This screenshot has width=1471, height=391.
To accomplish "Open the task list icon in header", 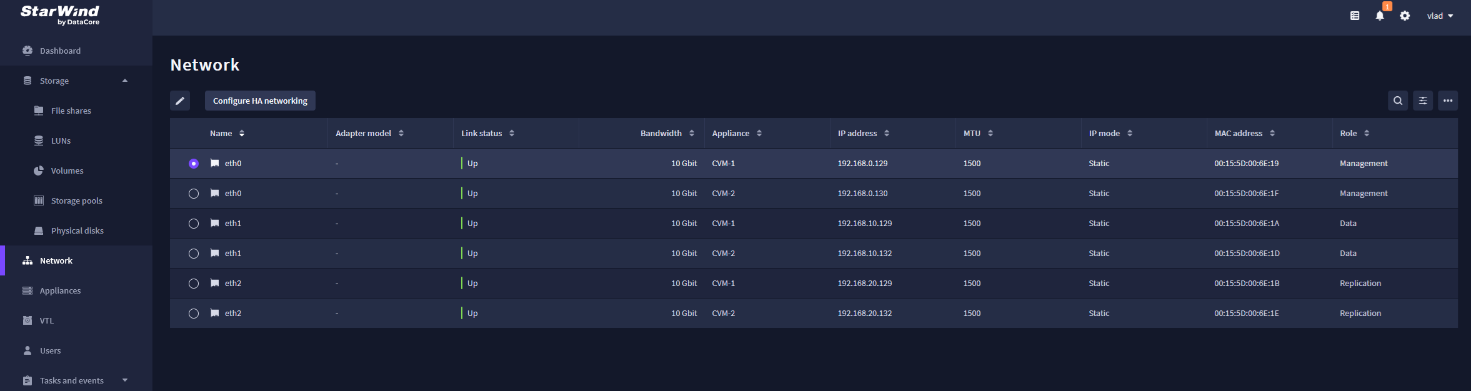I will 1355,16.
